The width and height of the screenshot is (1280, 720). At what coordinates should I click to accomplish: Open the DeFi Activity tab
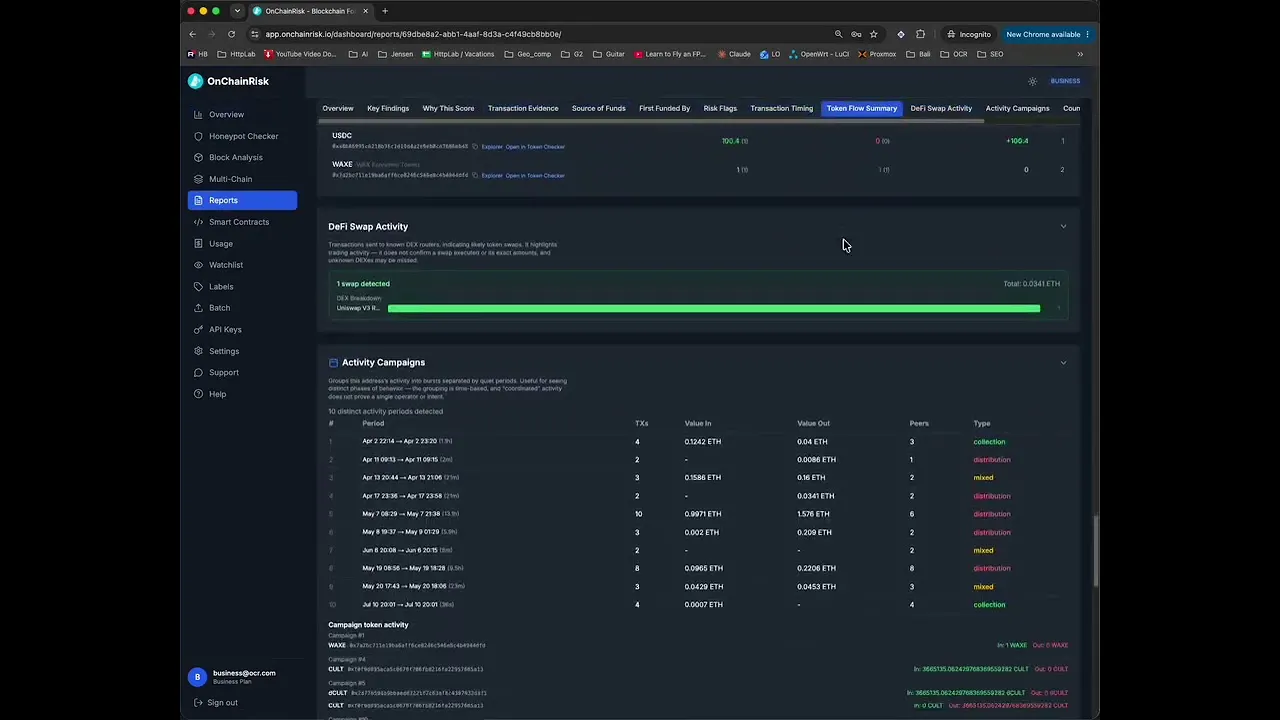point(941,108)
